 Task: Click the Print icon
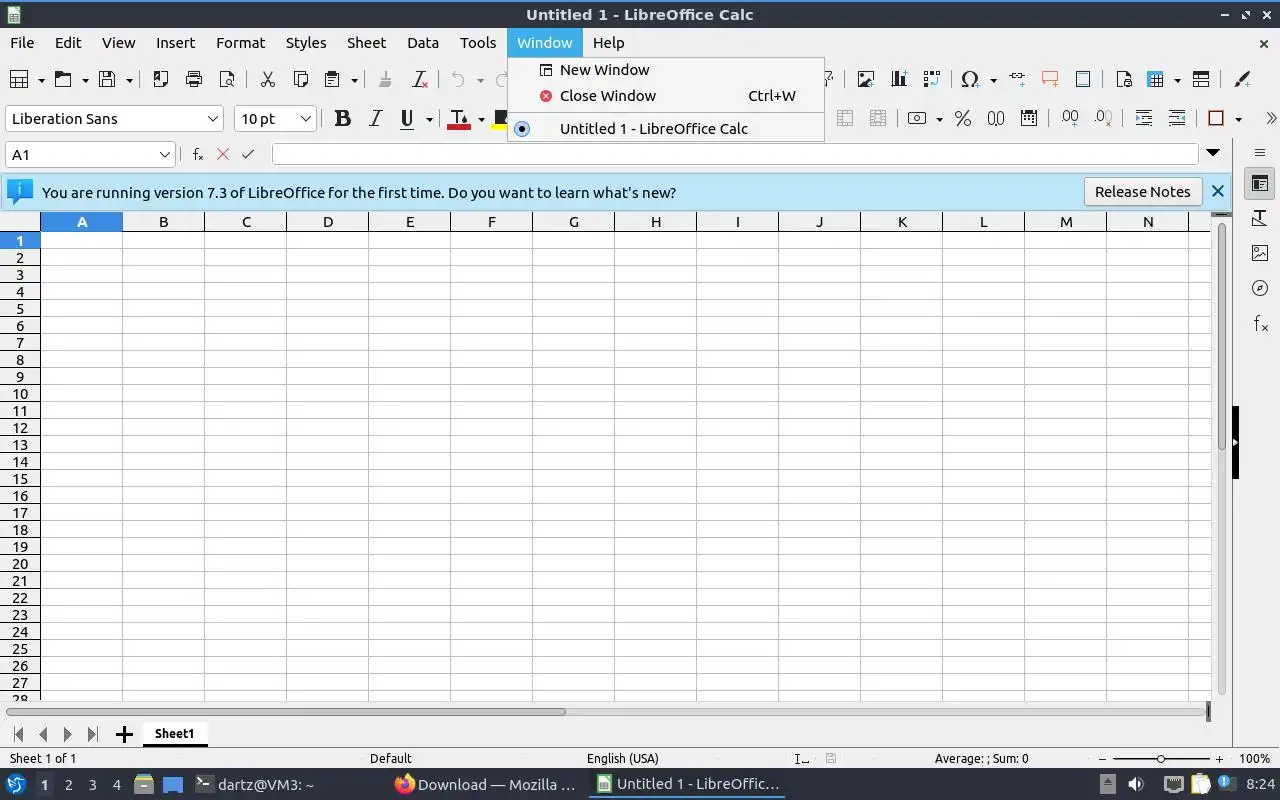(194, 79)
